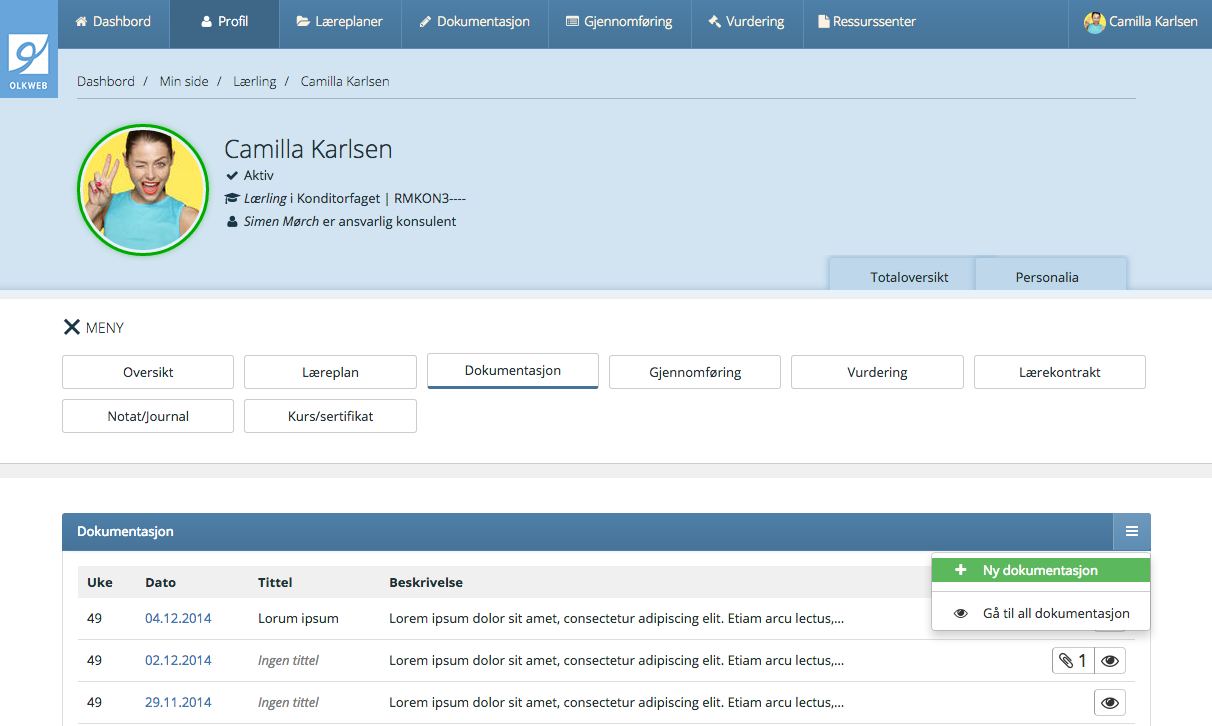Choose Ny dokumentasjon from dropdown
This screenshot has width=1212, height=726.
click(1040, 570)
